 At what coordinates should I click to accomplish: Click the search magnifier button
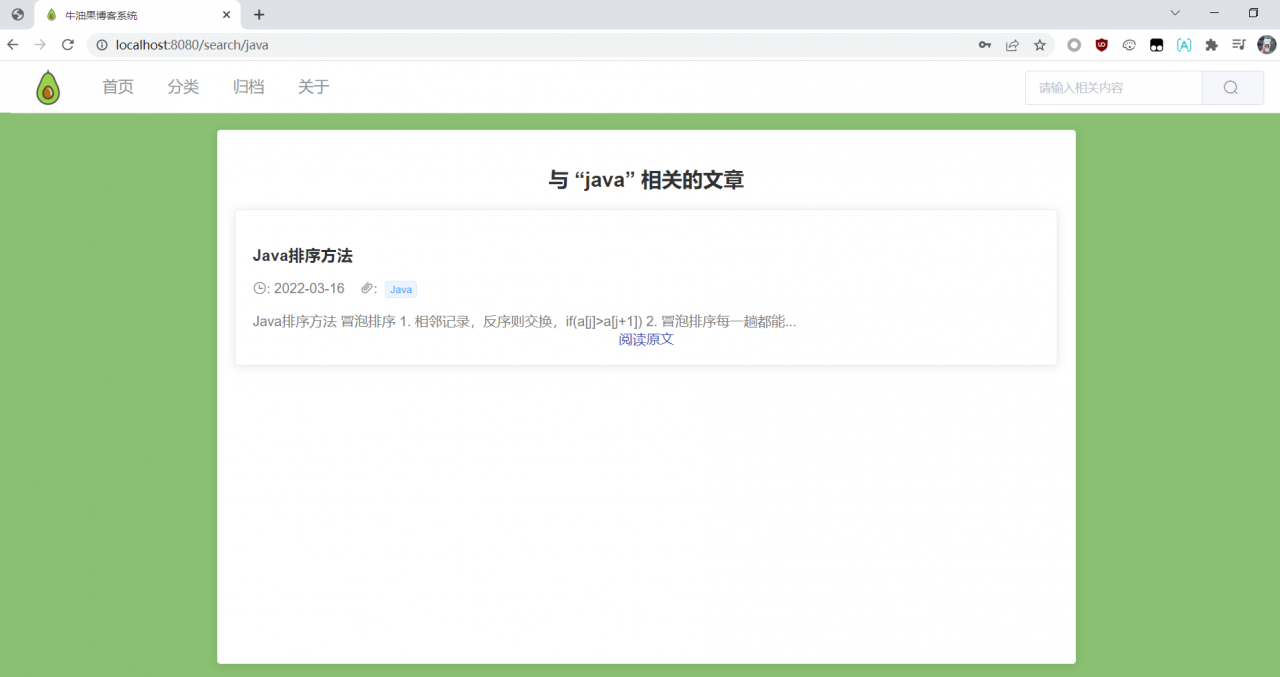[1231, 88]
